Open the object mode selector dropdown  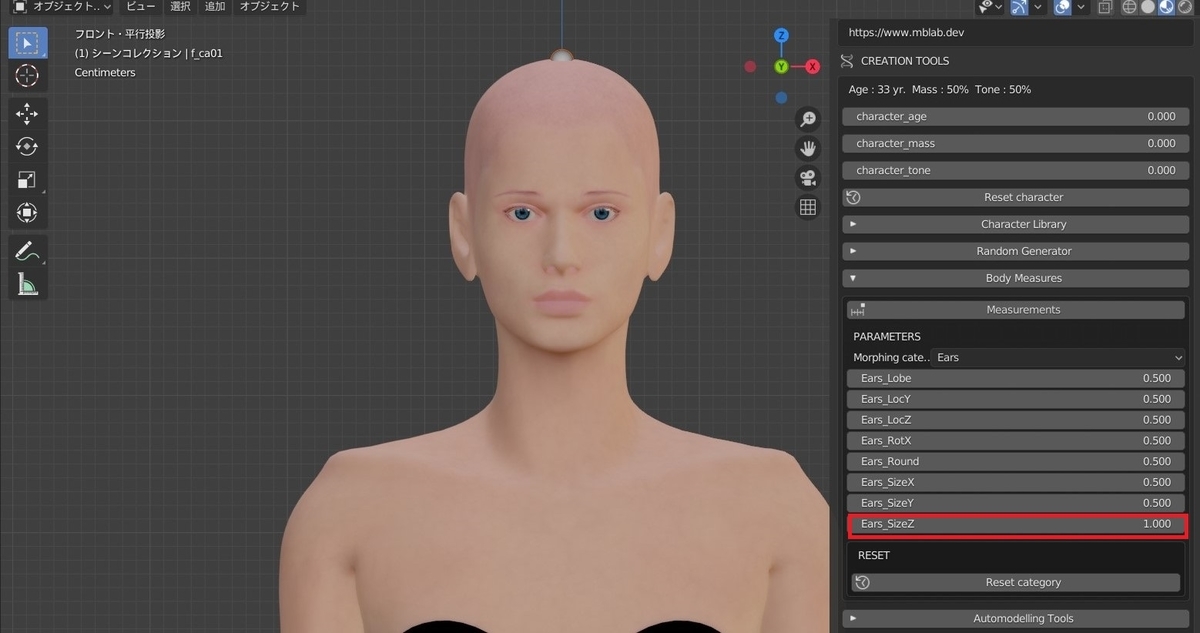click(62, 7)
